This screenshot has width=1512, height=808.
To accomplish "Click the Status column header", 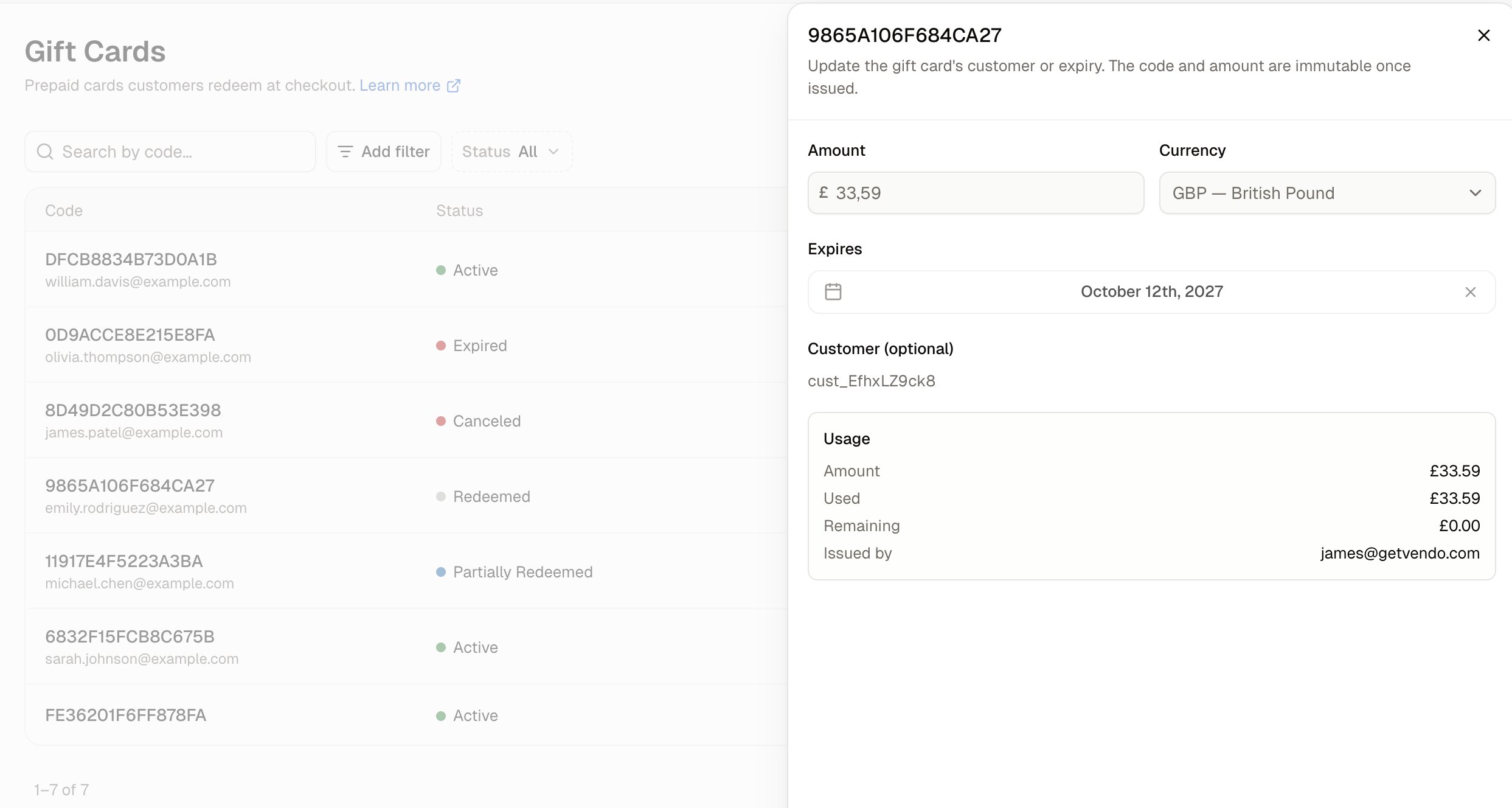I will (x=459, y=211).
